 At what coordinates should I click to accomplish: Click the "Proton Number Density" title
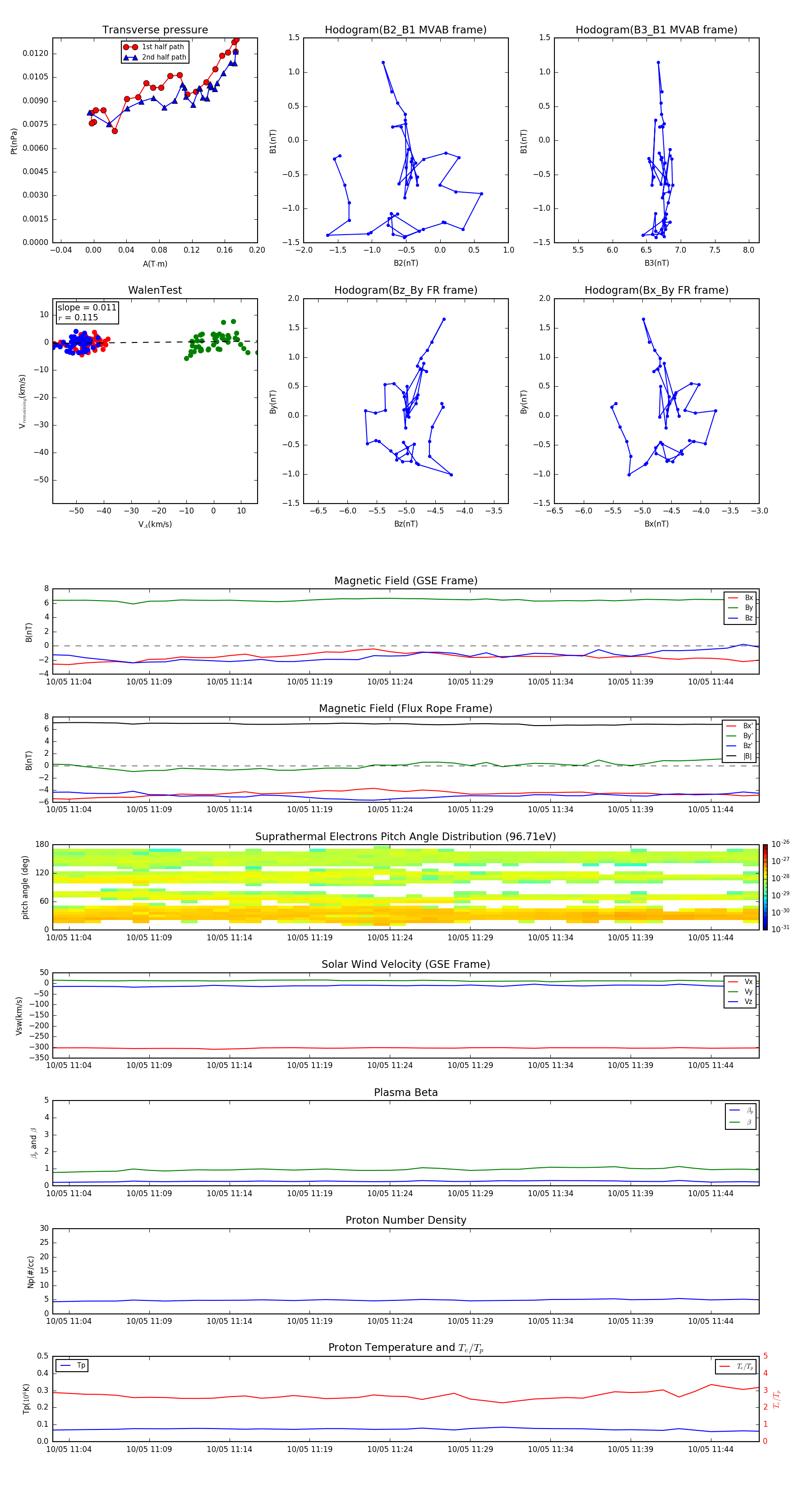click(x=406, y=1220)
